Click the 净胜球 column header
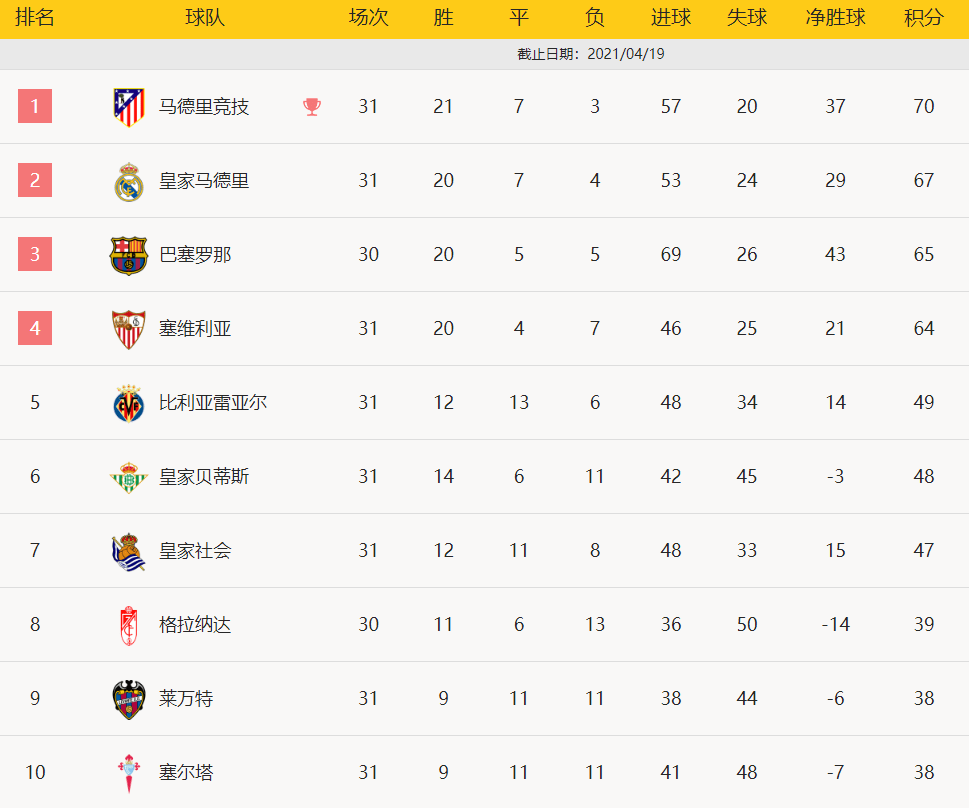This screenshot has height=808, width=969. [835, 19]
